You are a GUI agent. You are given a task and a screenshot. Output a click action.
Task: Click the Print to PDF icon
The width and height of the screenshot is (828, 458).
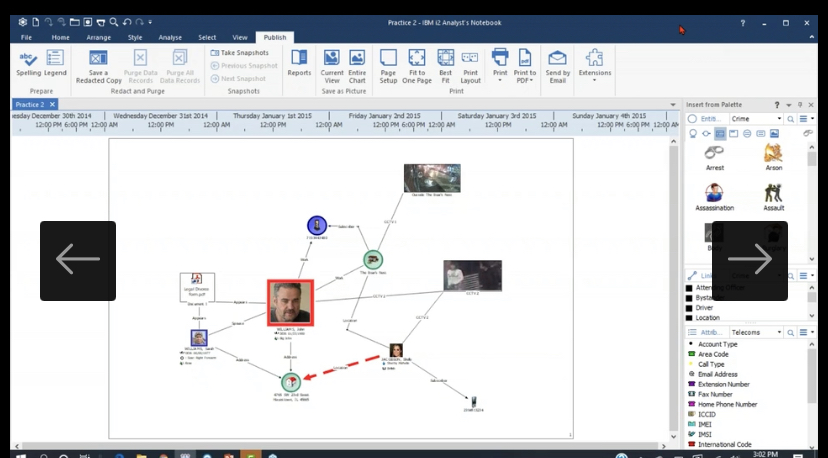pos(524,57)
